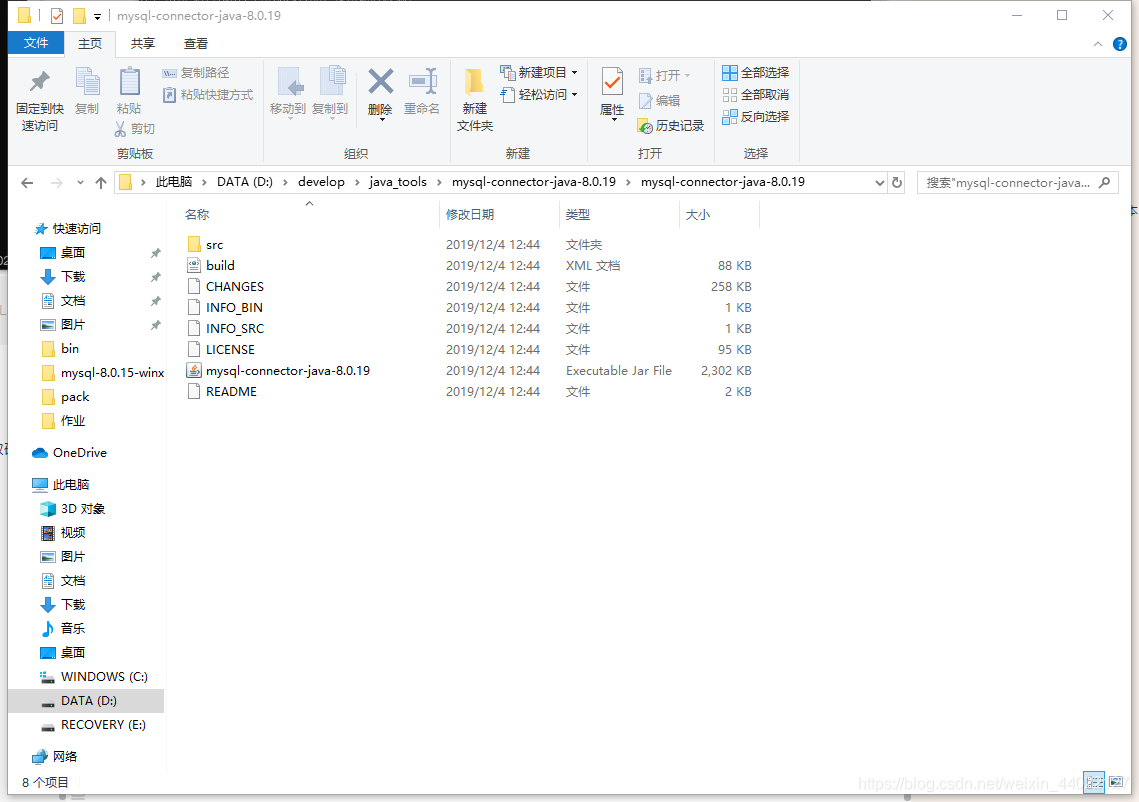The width and height of the screenshot is (1139, 802).
Task: Create a New folder via ribbon icon
Action: pos(474,83)
